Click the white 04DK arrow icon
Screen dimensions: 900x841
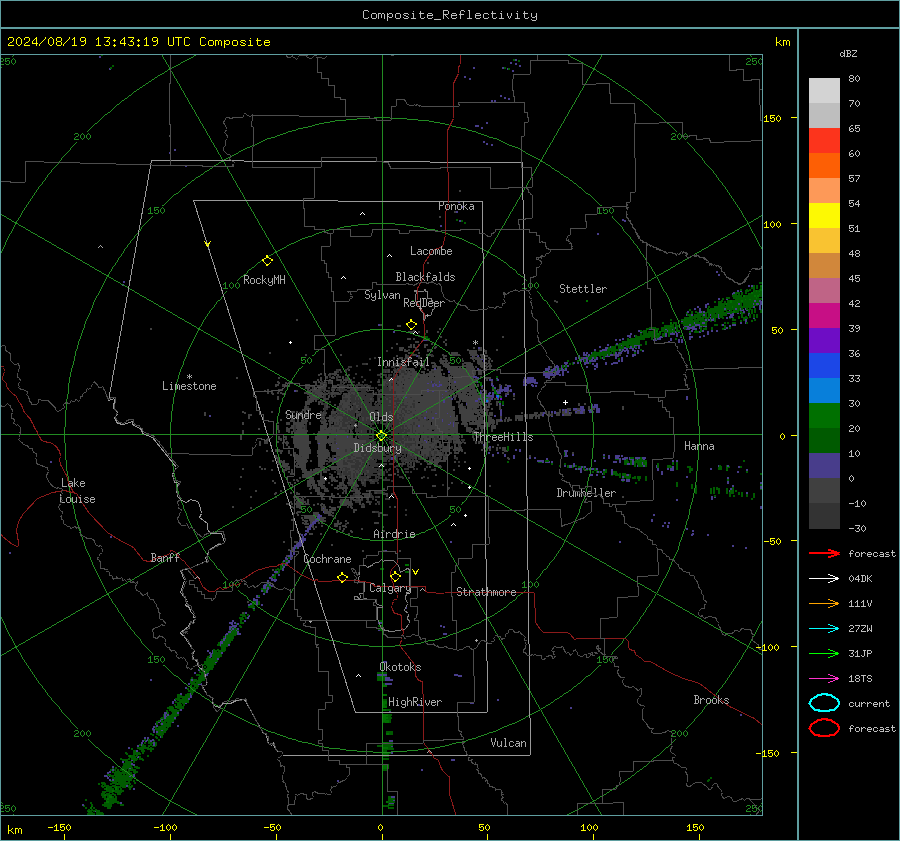tap(824, 579)
